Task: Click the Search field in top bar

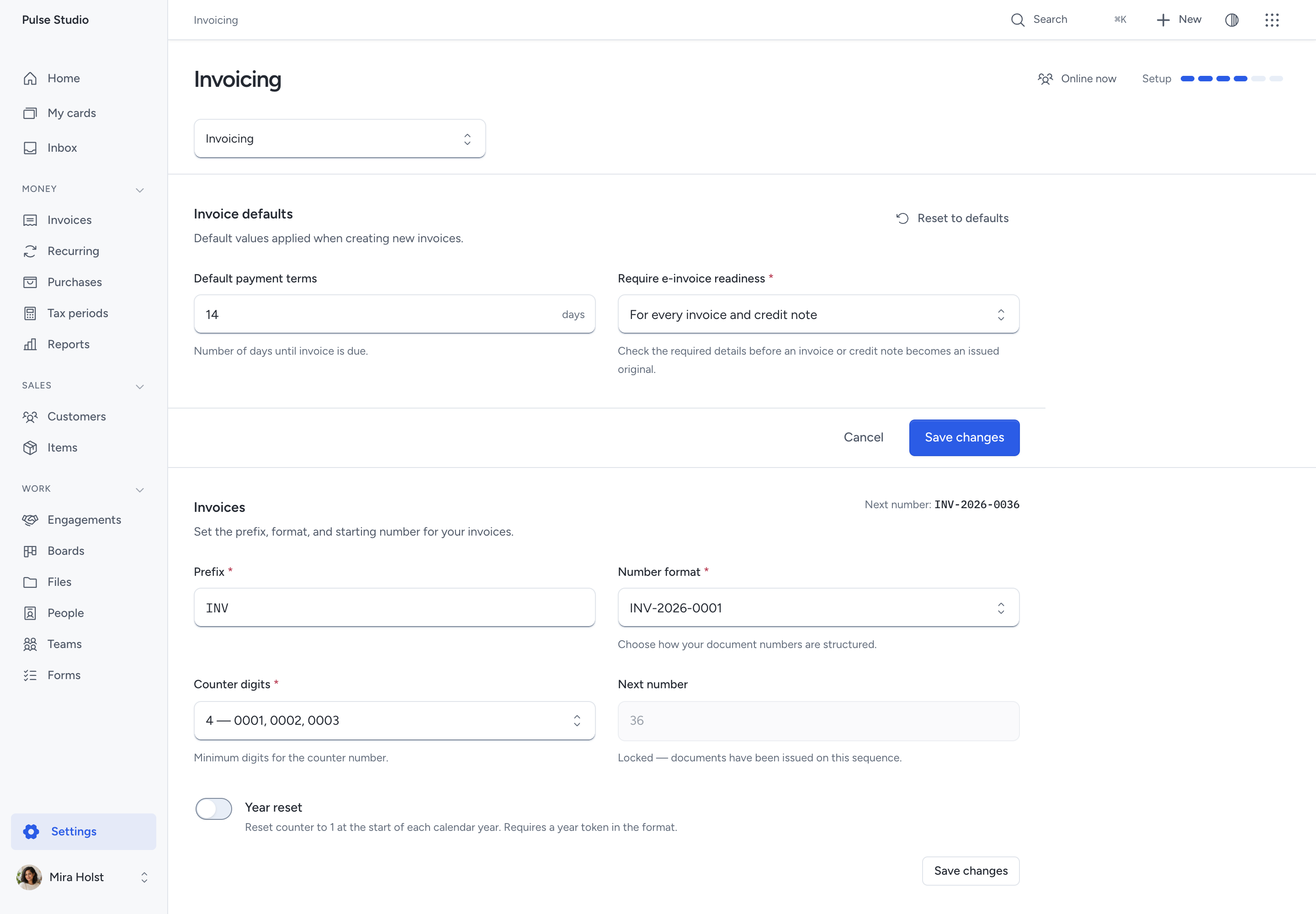Action: click(x=1069, y=20)
